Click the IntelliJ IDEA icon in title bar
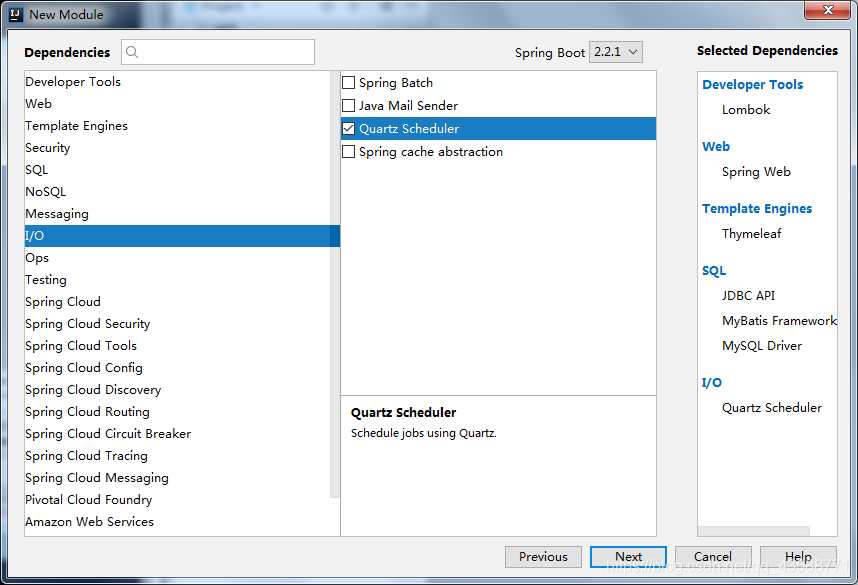This screenshot has width=858, height=585. click(x=15, y=14)
